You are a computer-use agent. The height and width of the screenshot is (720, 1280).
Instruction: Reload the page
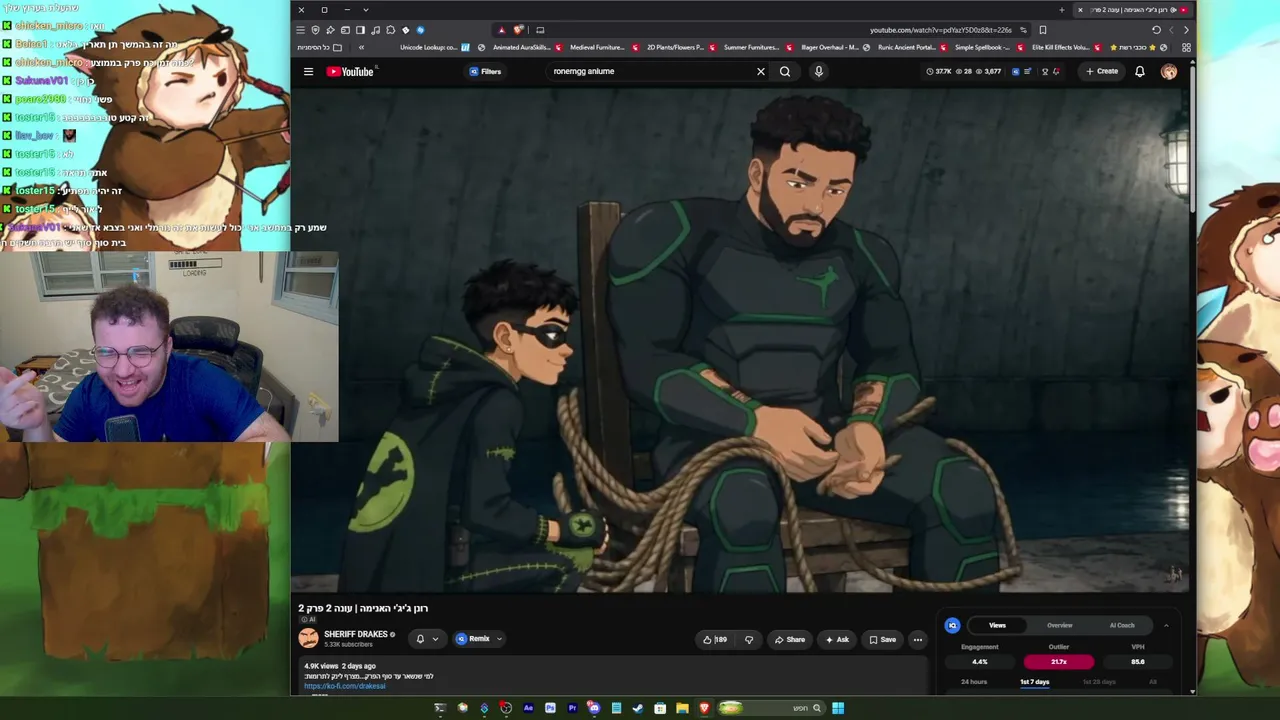pos(1156,30)
